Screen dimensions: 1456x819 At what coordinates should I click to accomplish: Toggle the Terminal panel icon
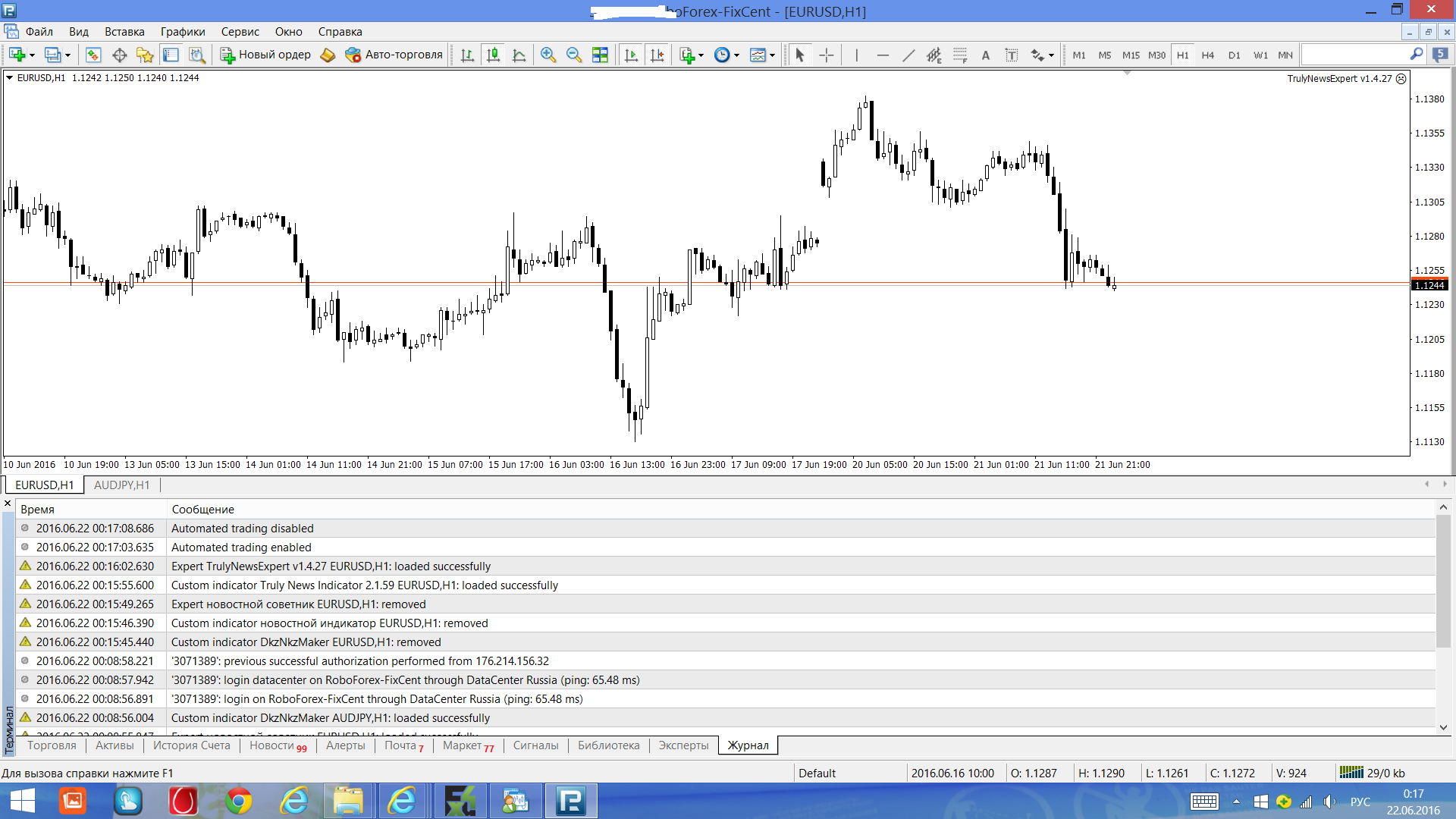(171, 55)
